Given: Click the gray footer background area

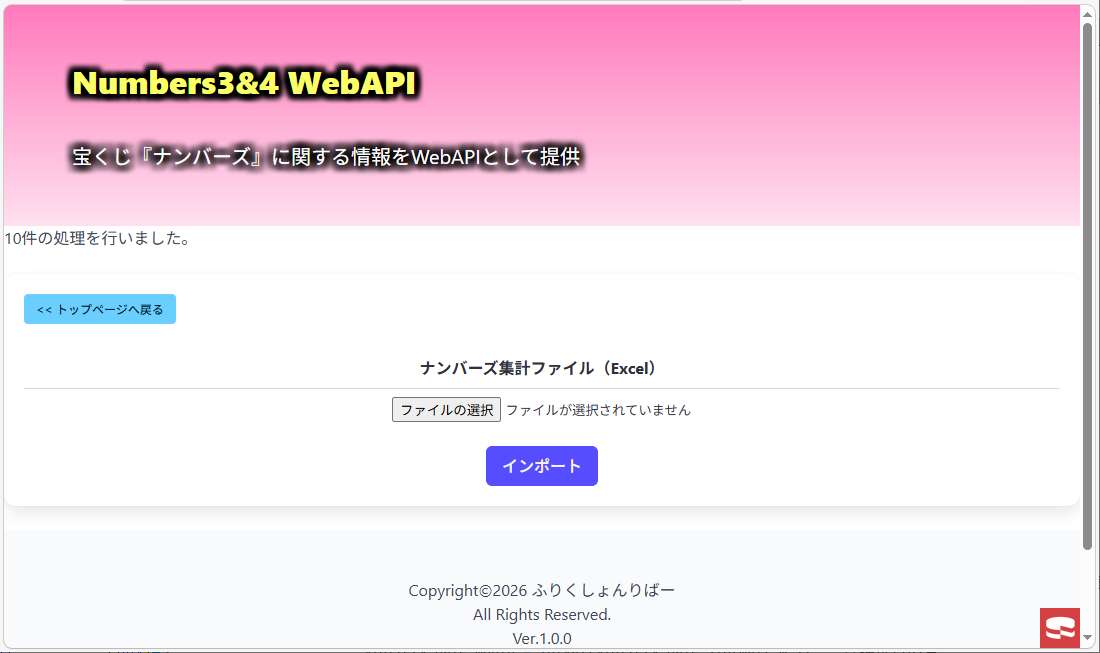Looking at the screenshot, I should coord(210,589).
